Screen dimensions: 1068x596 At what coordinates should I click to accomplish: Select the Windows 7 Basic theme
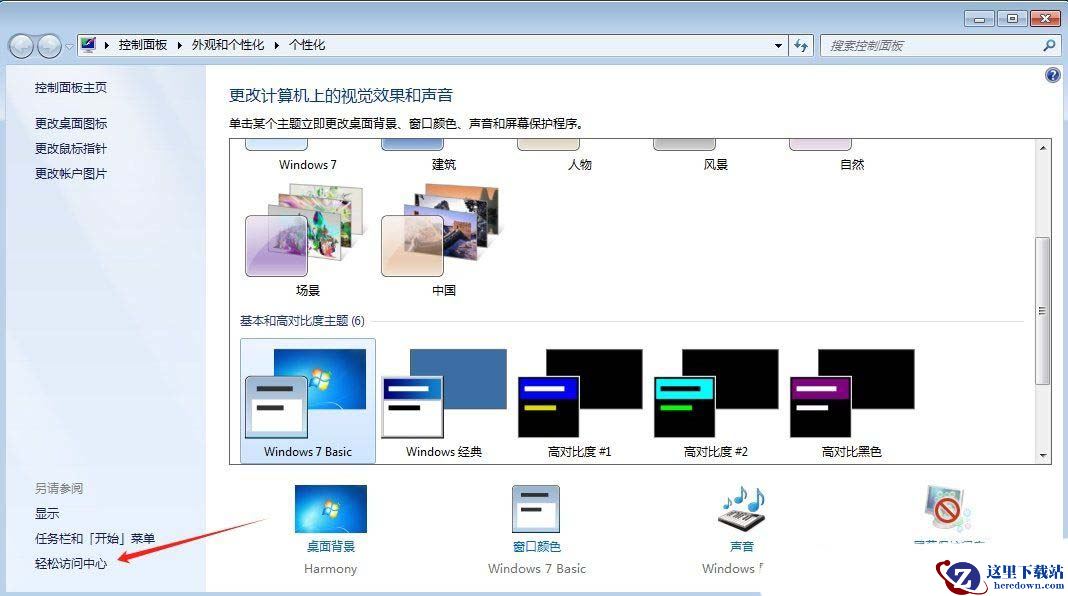point(308,401)
